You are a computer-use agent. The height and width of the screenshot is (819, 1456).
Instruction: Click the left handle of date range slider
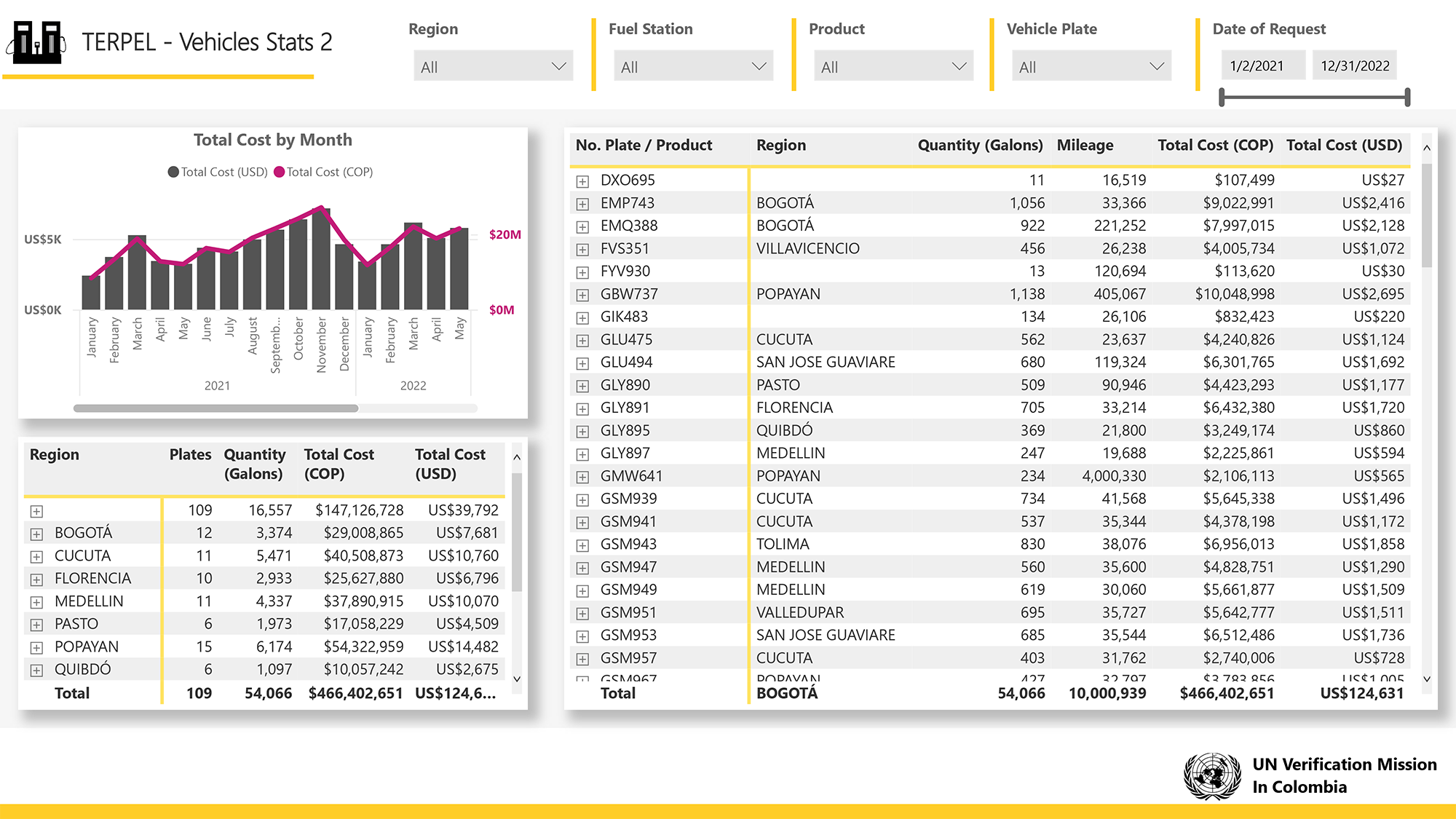click(1222, 97)
